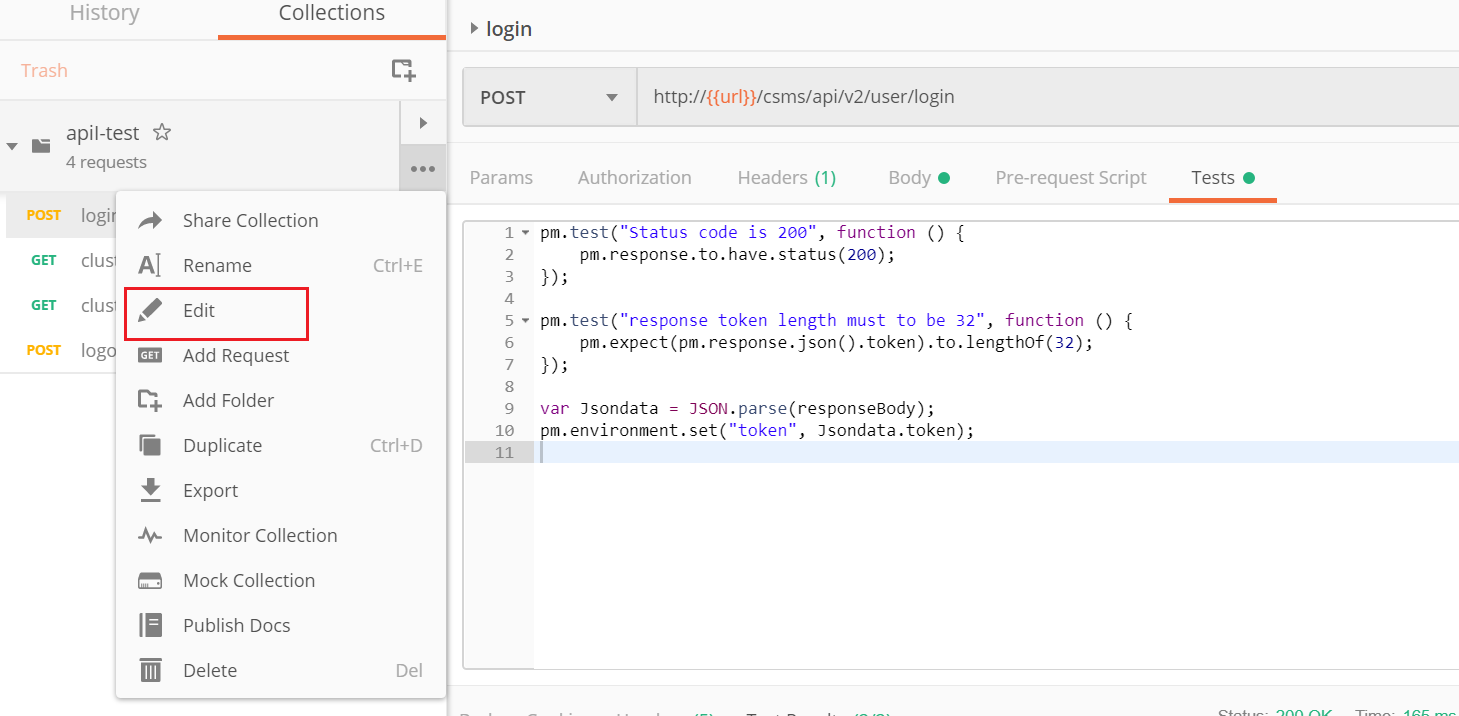Fold code block at line 5

point(526,320)
